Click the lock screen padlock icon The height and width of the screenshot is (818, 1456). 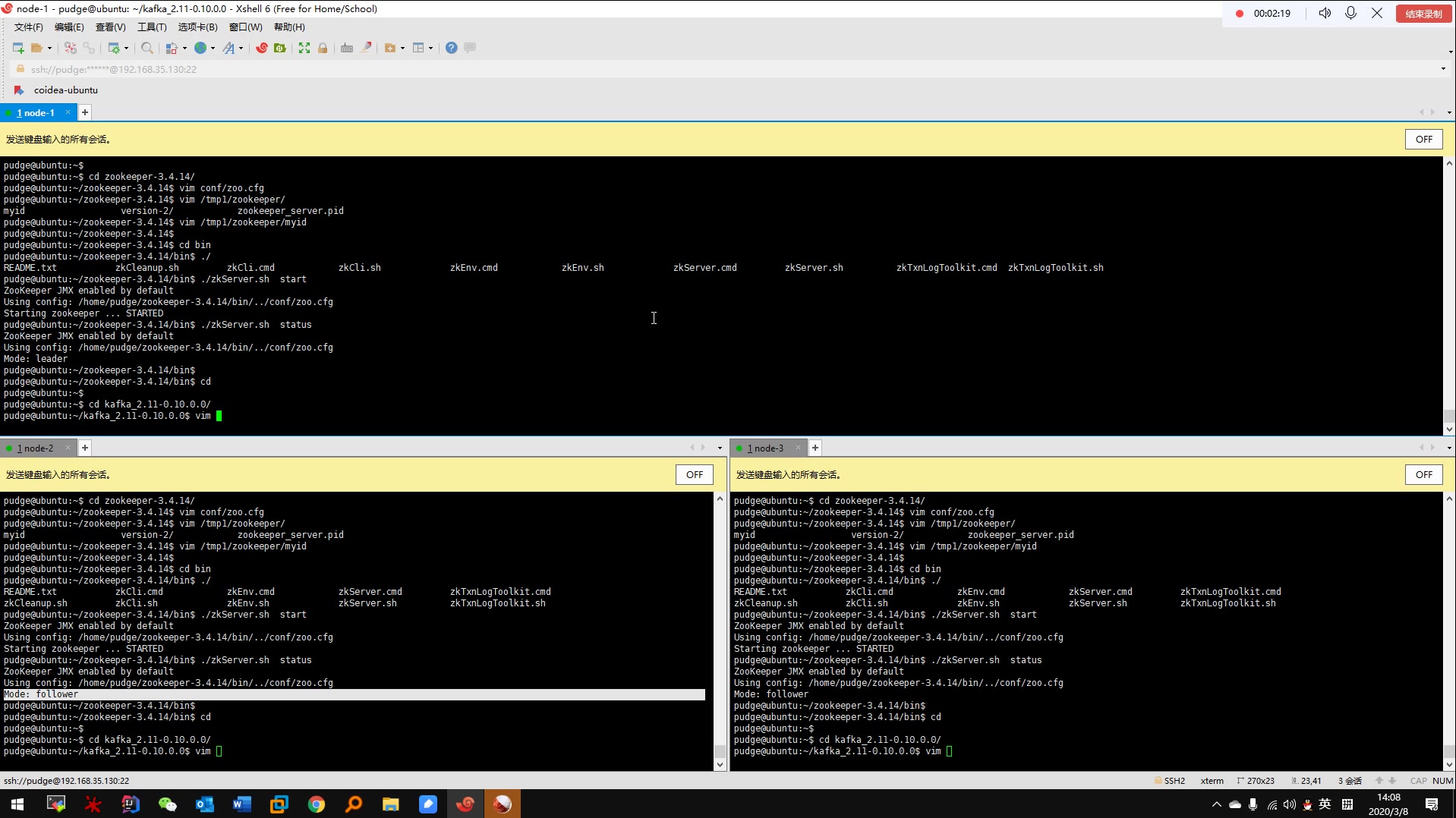(x=323, y=48)
